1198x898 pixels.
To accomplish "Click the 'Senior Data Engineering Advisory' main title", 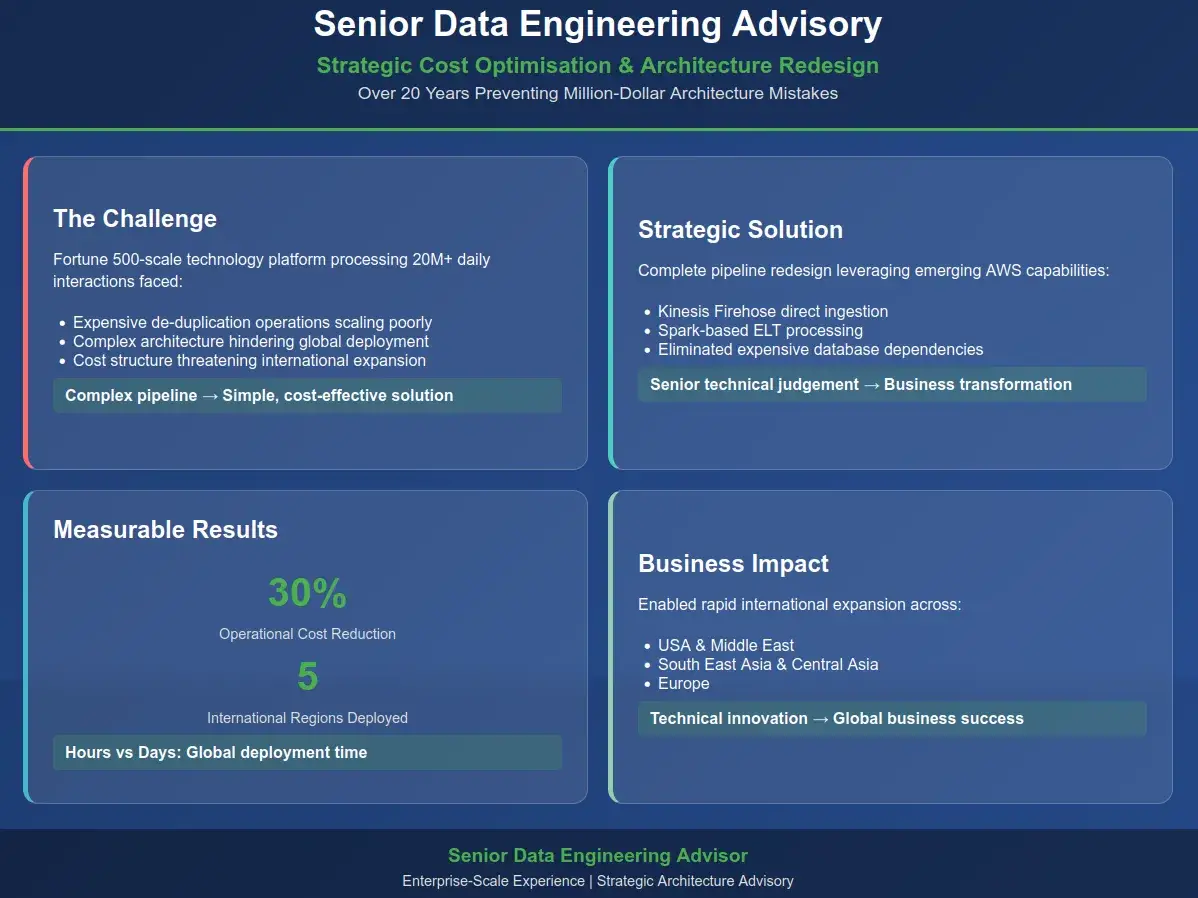I will 598,24.
